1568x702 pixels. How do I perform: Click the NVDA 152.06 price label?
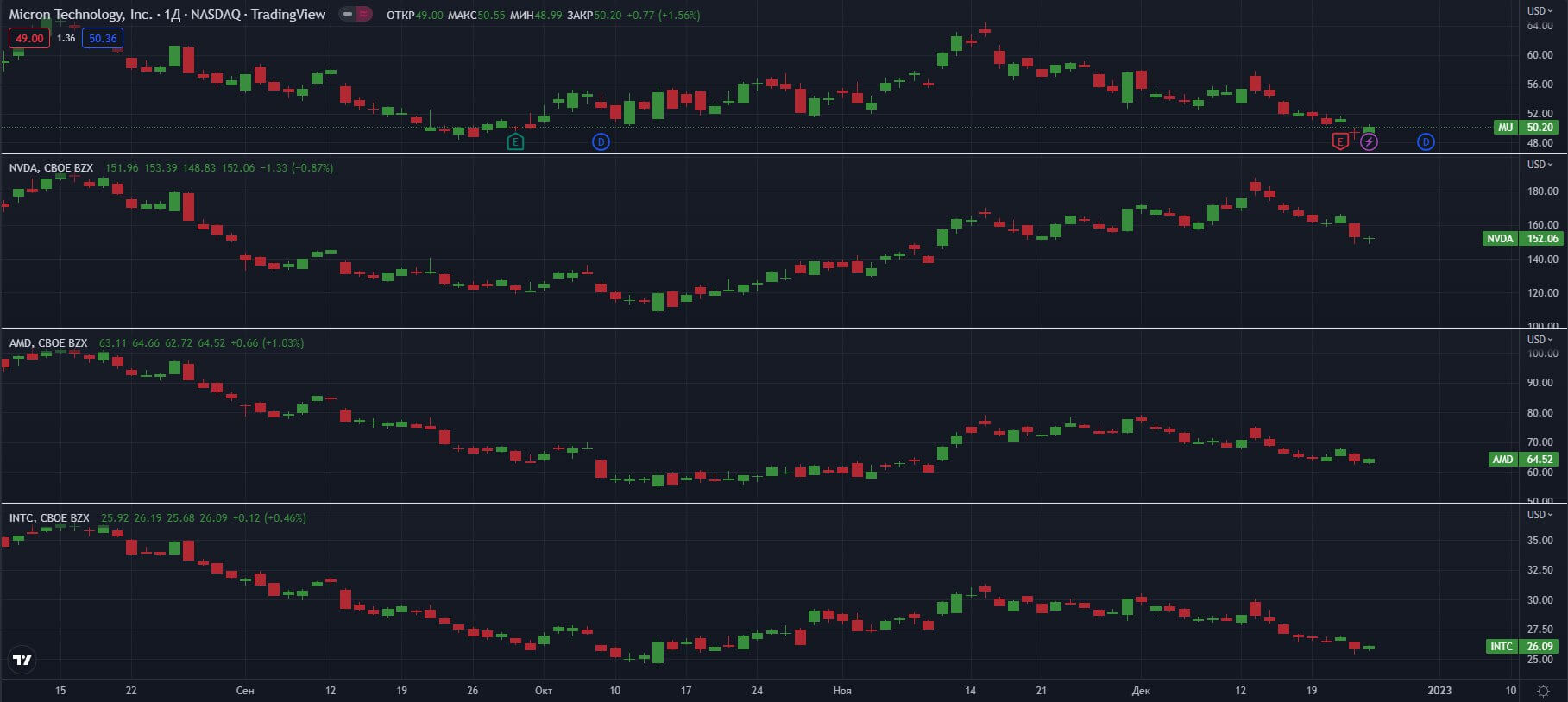pos(1522,238)
